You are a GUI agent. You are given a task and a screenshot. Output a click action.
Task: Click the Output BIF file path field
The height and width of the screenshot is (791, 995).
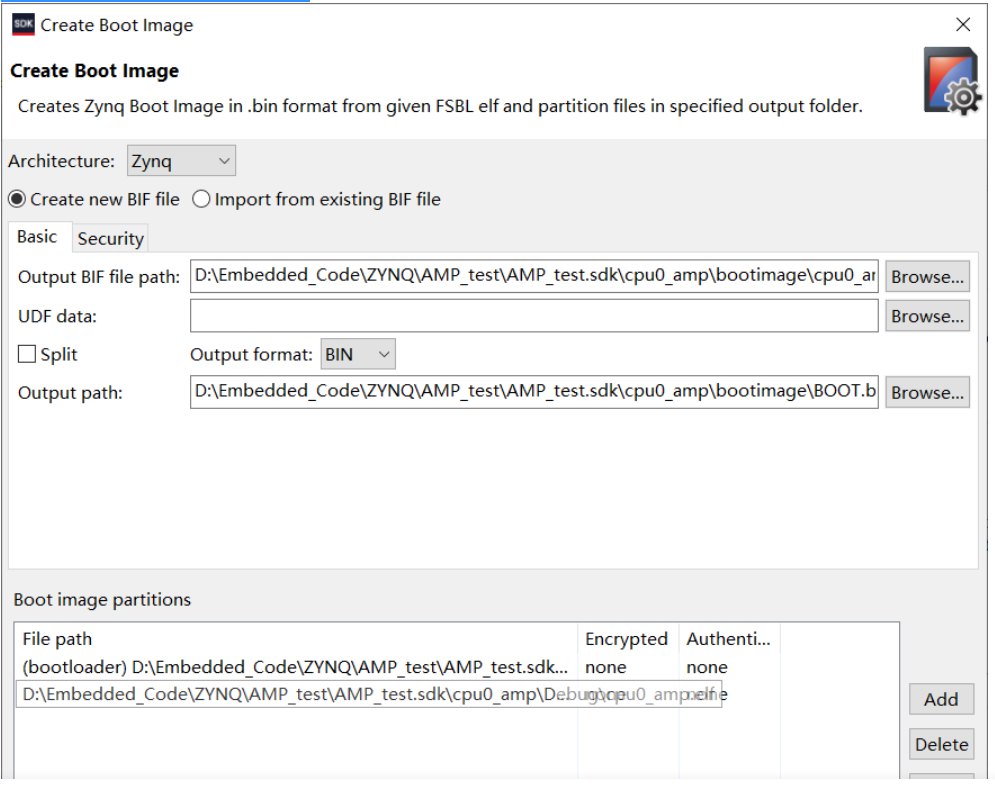[x=534, y=277]
